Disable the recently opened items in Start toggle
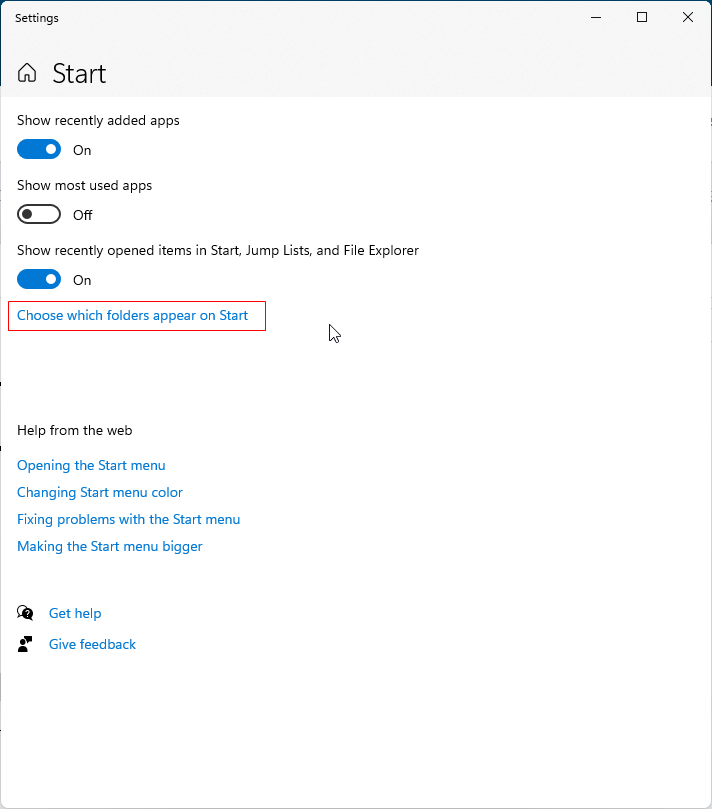Viewport: 712px width, 809px height. (39, 280)
